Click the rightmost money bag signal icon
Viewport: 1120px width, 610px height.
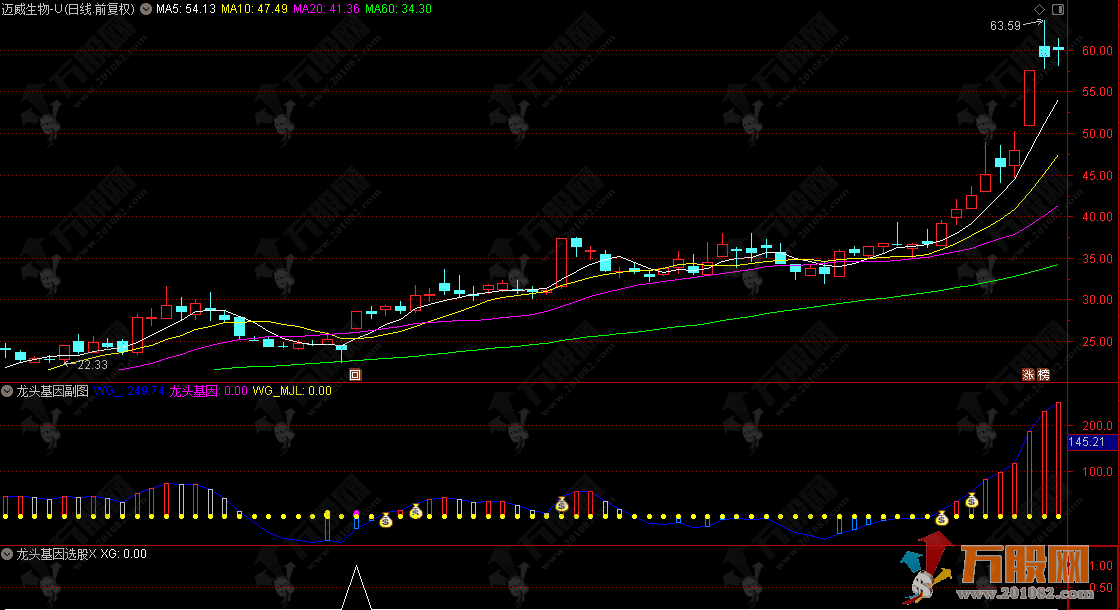point(971,500)
